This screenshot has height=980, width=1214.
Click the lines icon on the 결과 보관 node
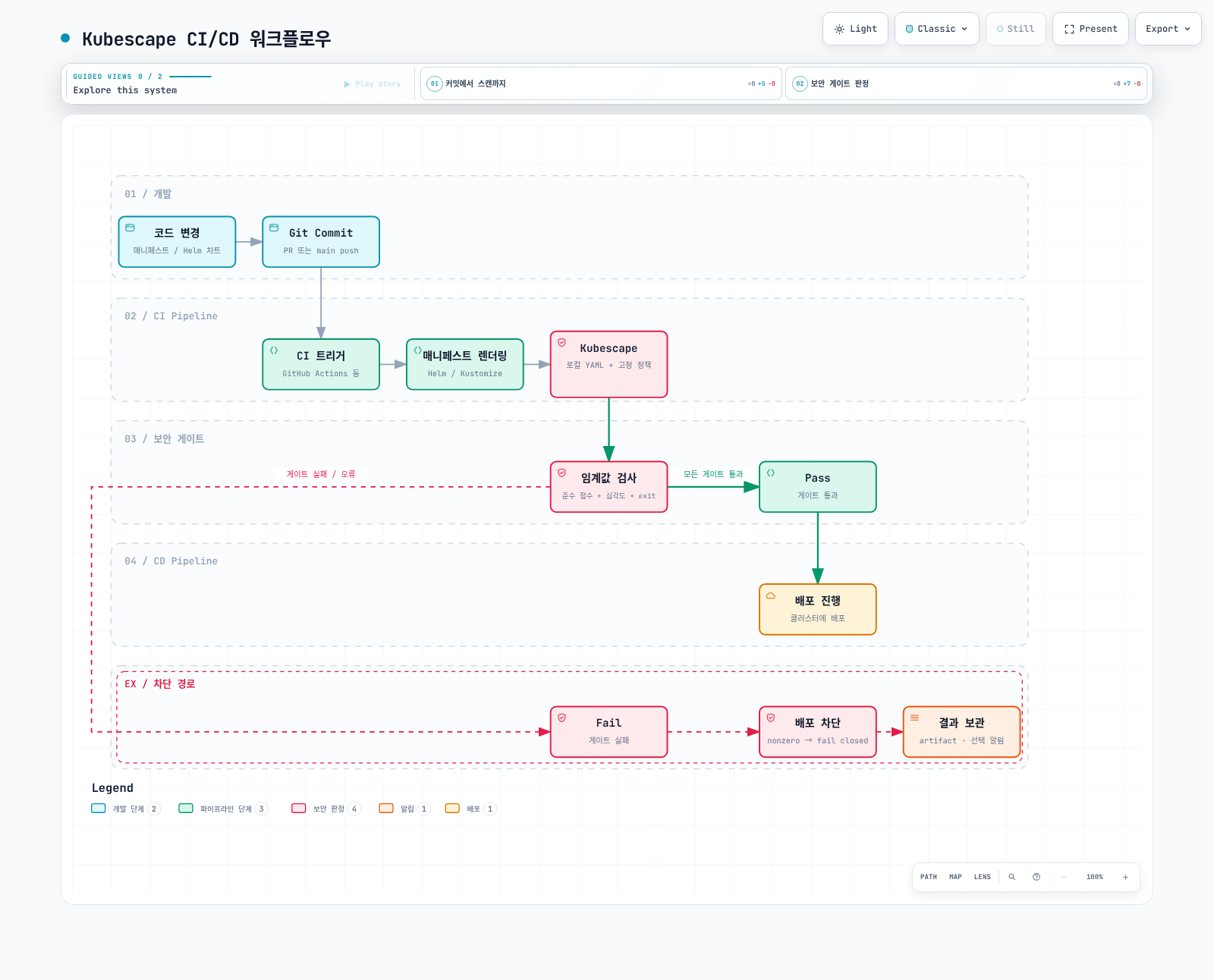(x=915, y=718)
